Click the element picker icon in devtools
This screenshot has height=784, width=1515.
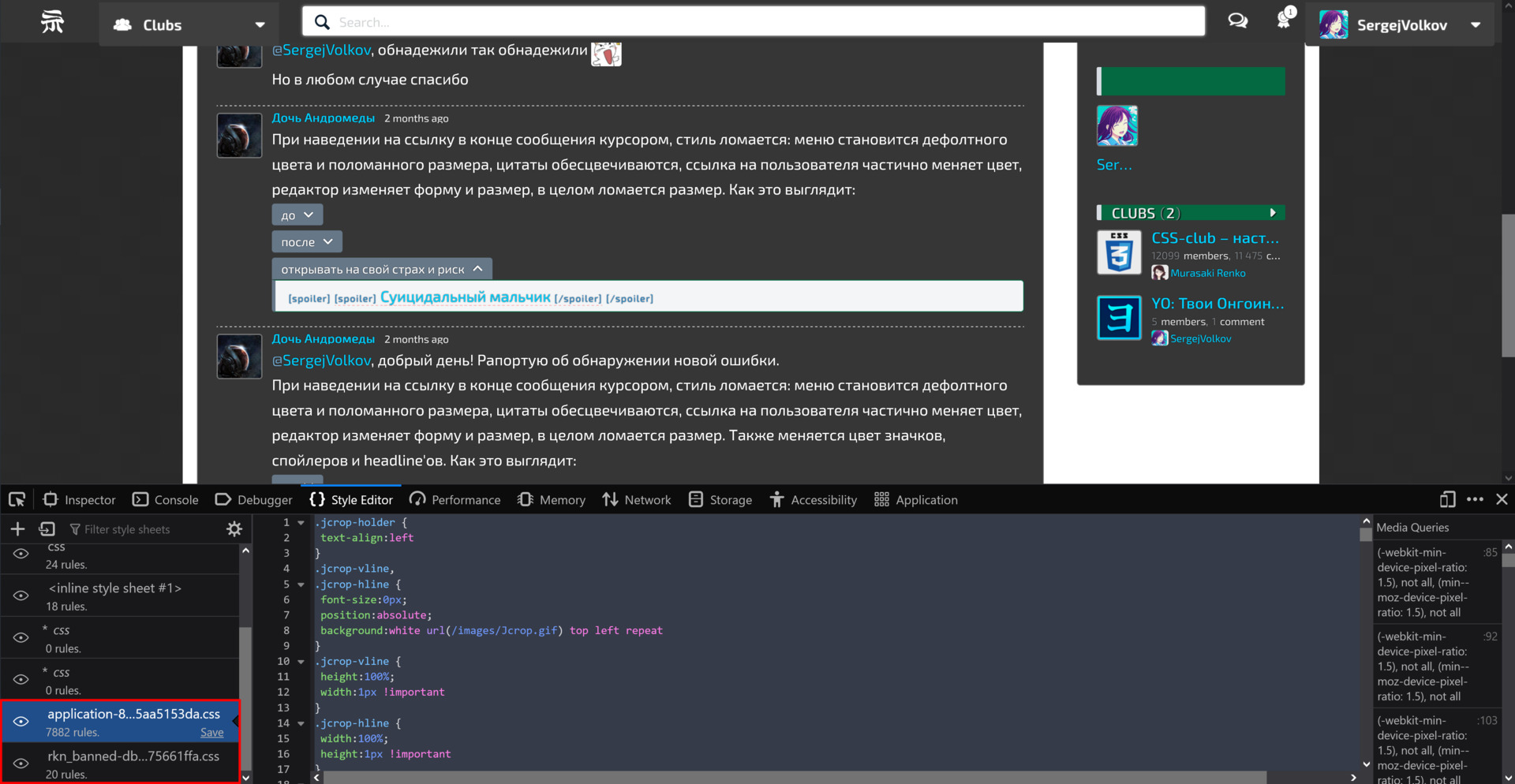click(17, 499)
